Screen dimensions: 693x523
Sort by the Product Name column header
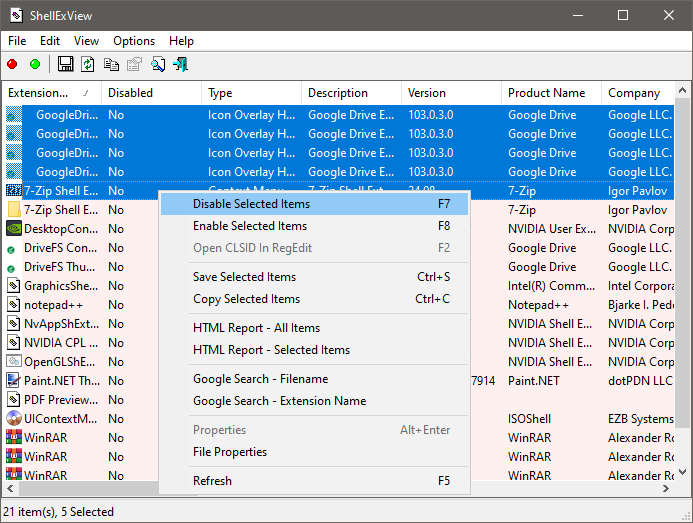click(552, 93)
